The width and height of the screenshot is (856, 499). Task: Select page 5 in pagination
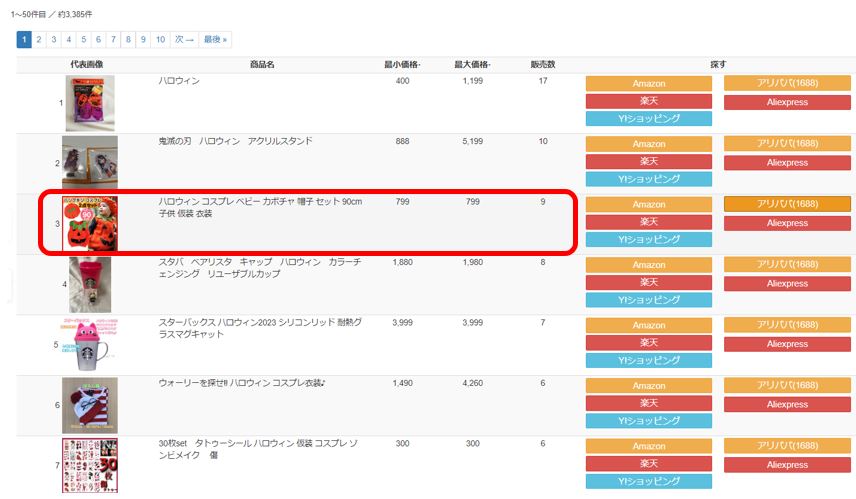(83, 40)
